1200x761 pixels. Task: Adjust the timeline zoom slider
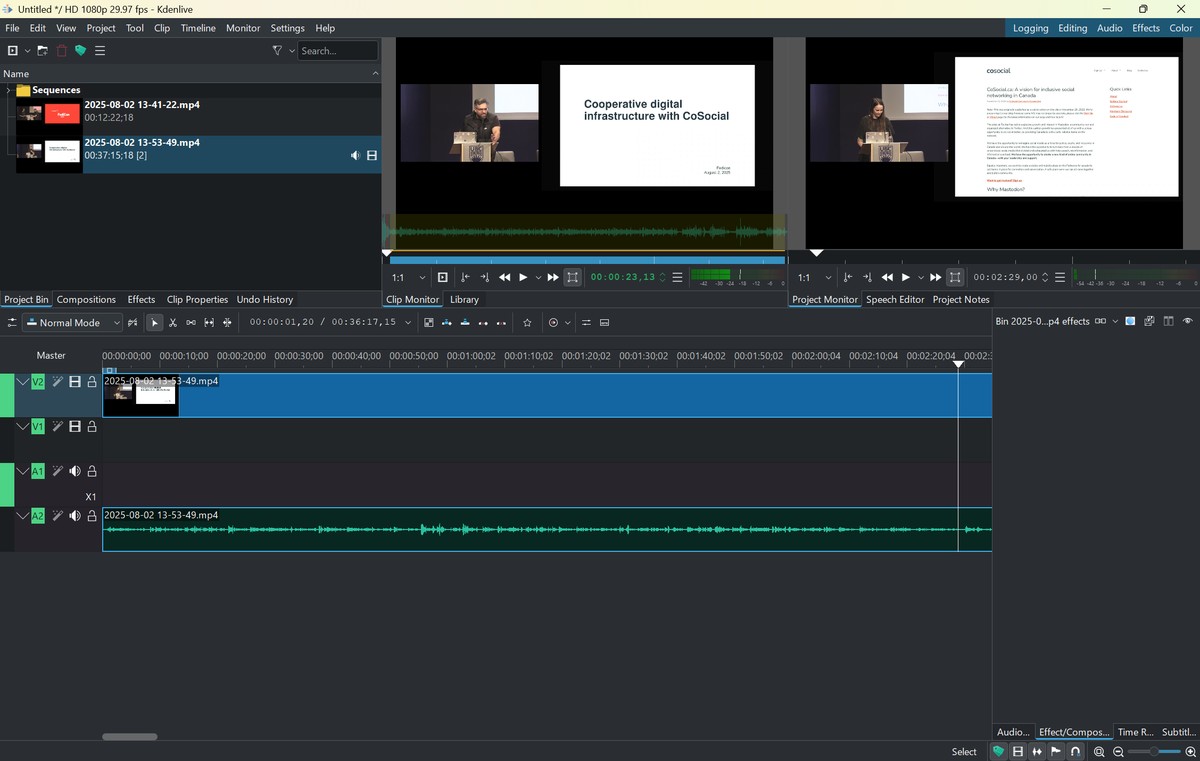[x=1155, y=752]
